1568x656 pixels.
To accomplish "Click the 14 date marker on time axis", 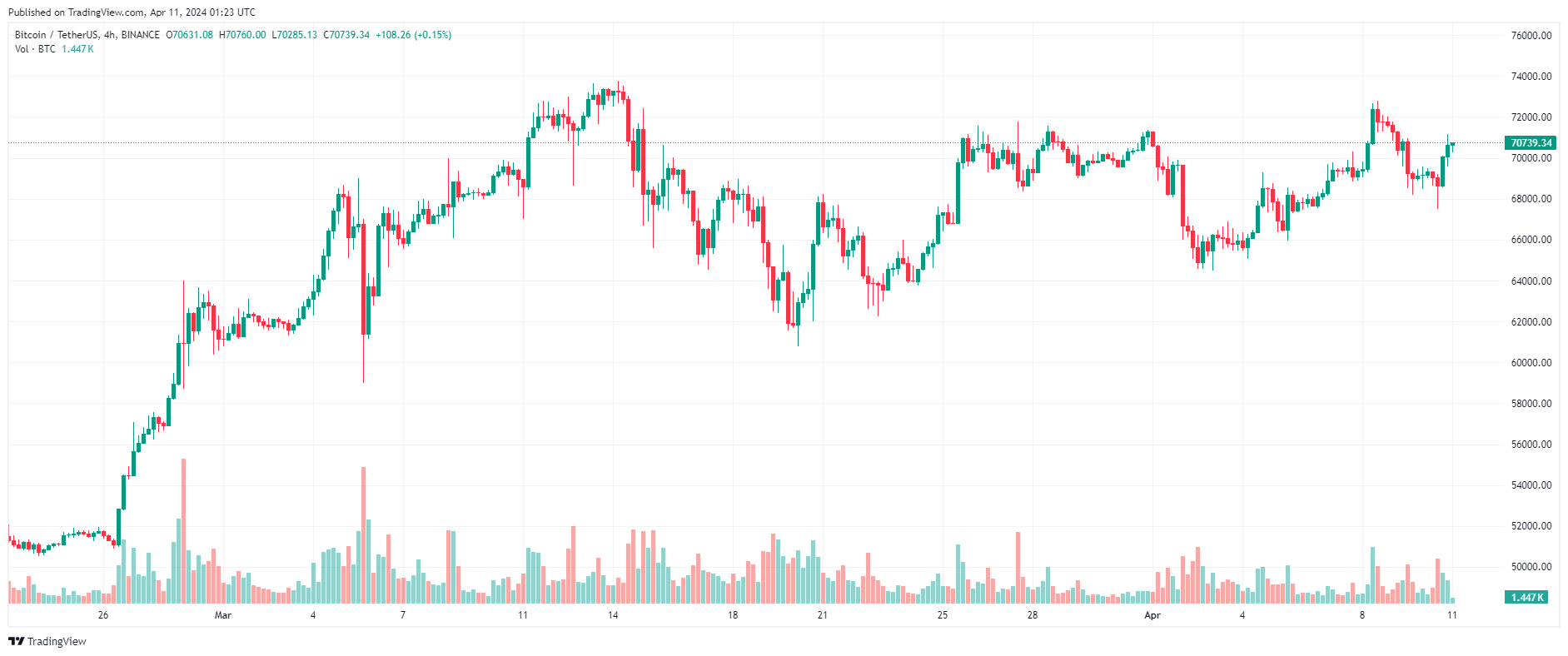I will point(613,615).
